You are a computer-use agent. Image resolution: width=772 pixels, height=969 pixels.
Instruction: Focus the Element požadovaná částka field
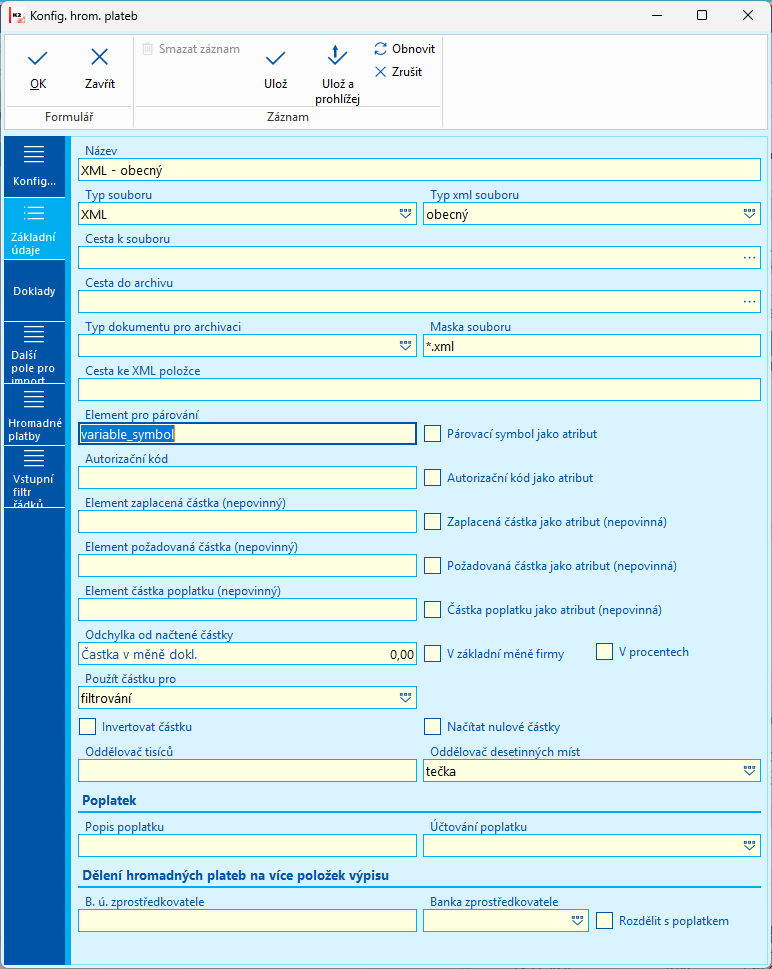pyautogui.click(x=247, y=565)
